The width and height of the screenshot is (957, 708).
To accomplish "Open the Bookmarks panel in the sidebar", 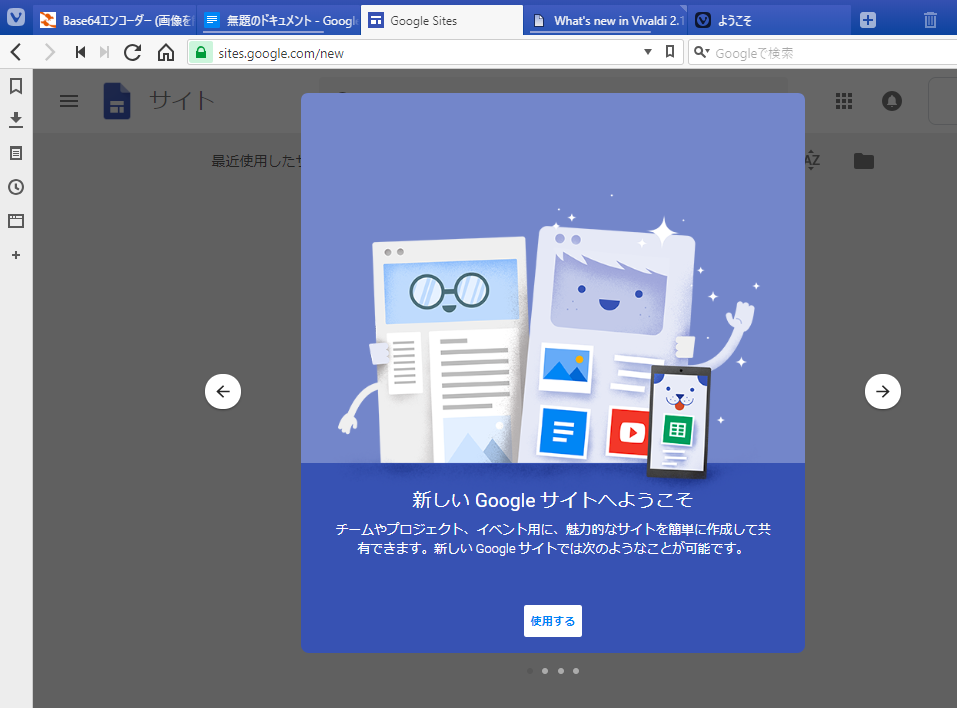I will tap(15, 86).
